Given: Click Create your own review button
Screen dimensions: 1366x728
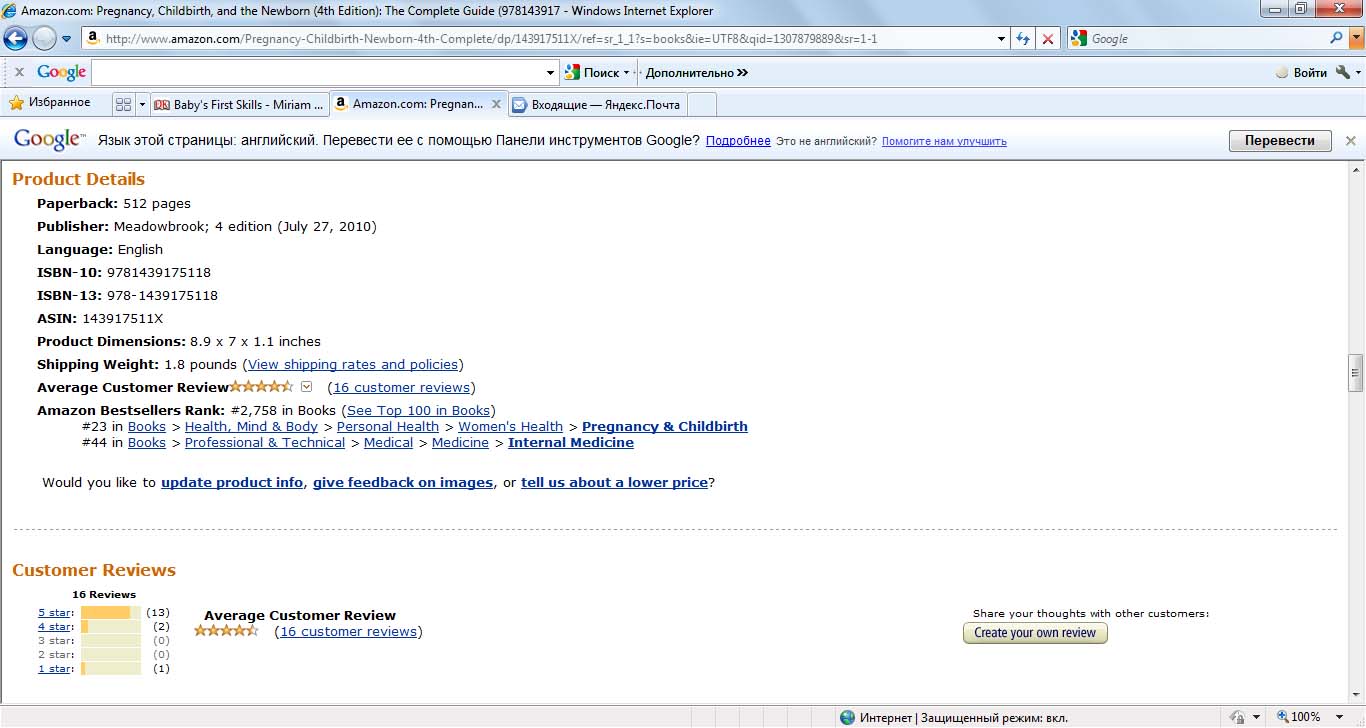Looking at the screenshot, I should 1035,633.
